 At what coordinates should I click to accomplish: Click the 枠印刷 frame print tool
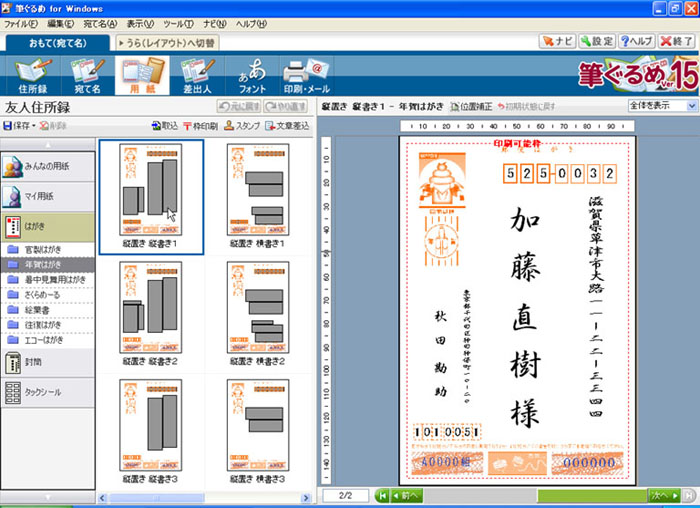[x=199, y=126]
